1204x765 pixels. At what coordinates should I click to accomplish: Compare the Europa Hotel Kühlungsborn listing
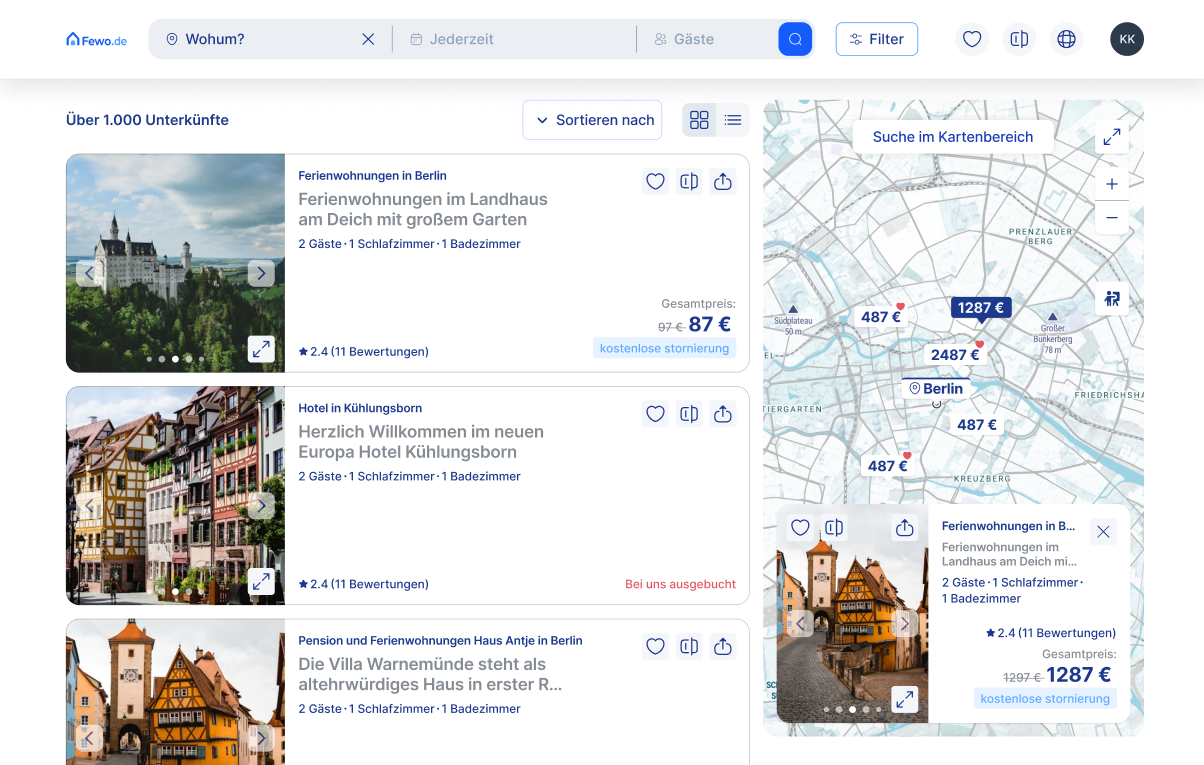689,413
